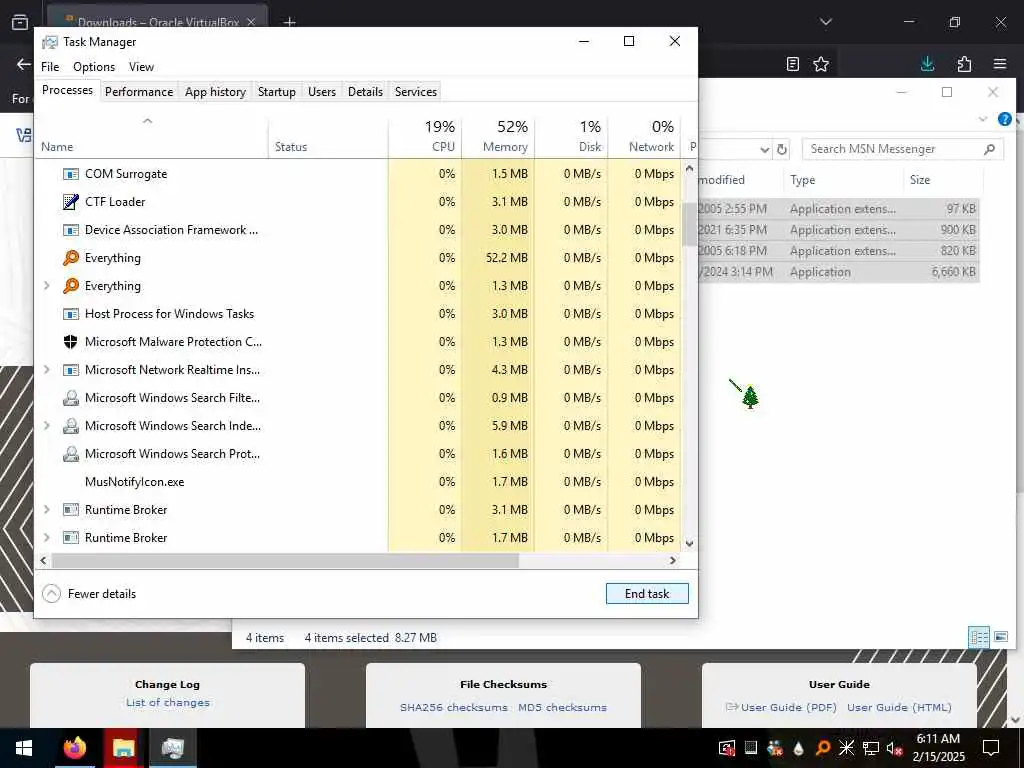Click the Explorer help question mark icon
This screenshot has height=768, width=1024.
tap(1004, 119)
